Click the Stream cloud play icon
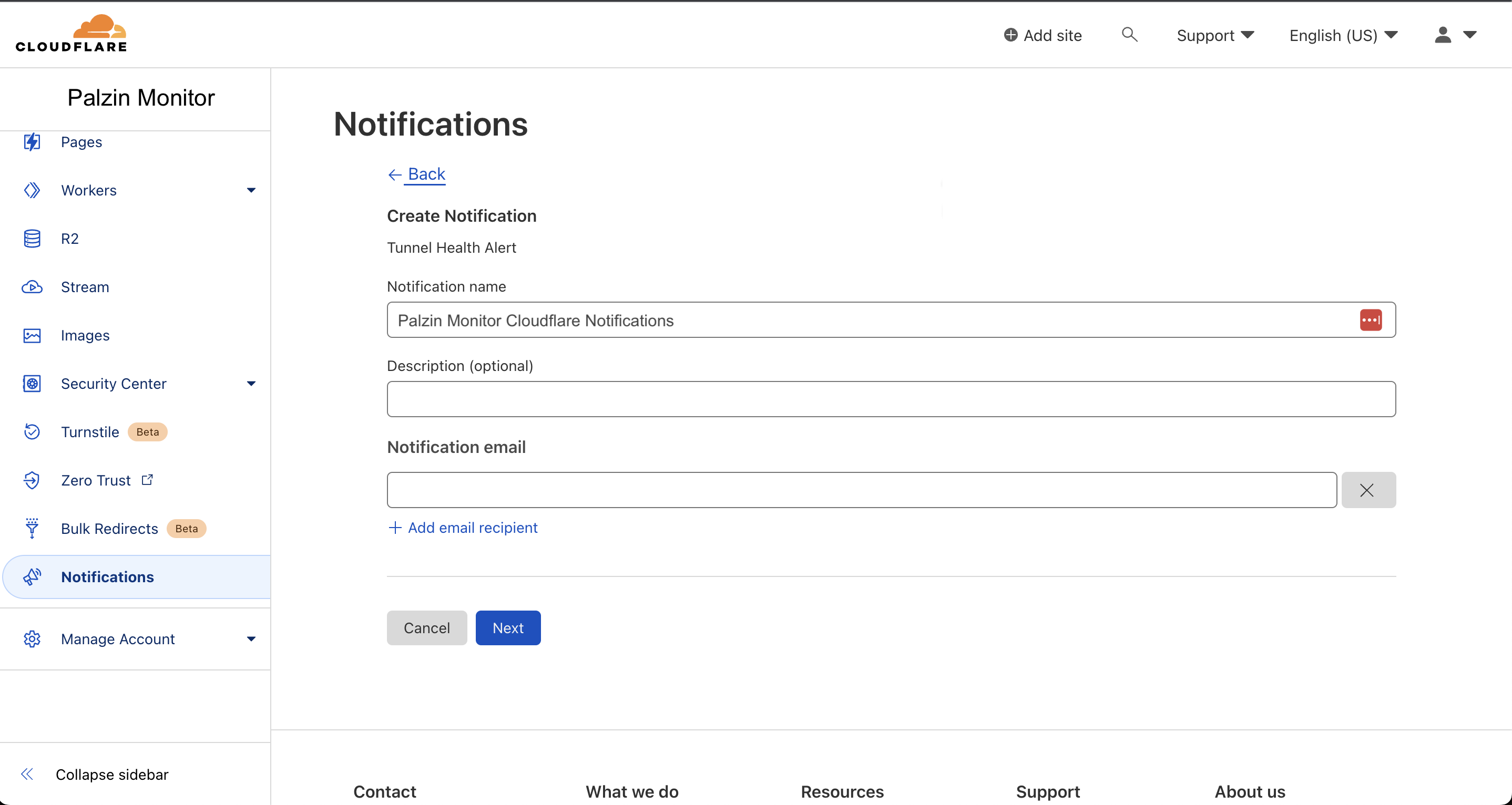The image size is (1512, 805). coord(32,287)
